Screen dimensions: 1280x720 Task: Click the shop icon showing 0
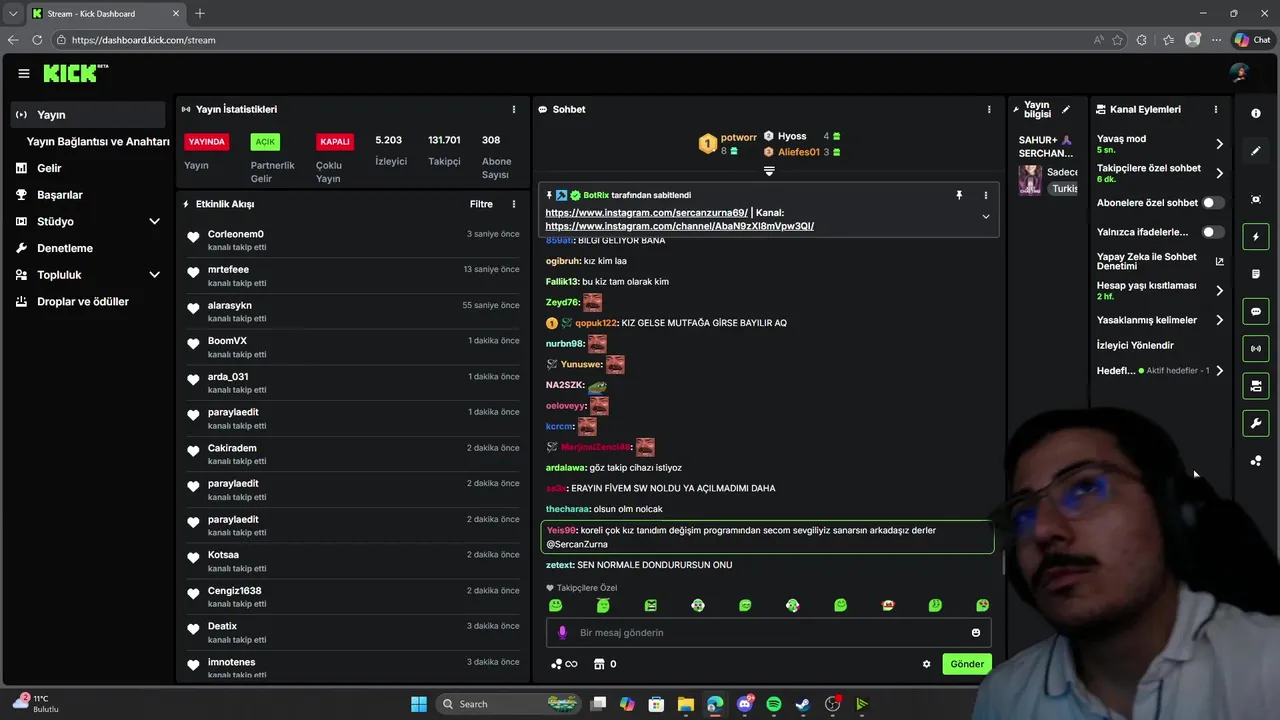(x=605, y=664)
